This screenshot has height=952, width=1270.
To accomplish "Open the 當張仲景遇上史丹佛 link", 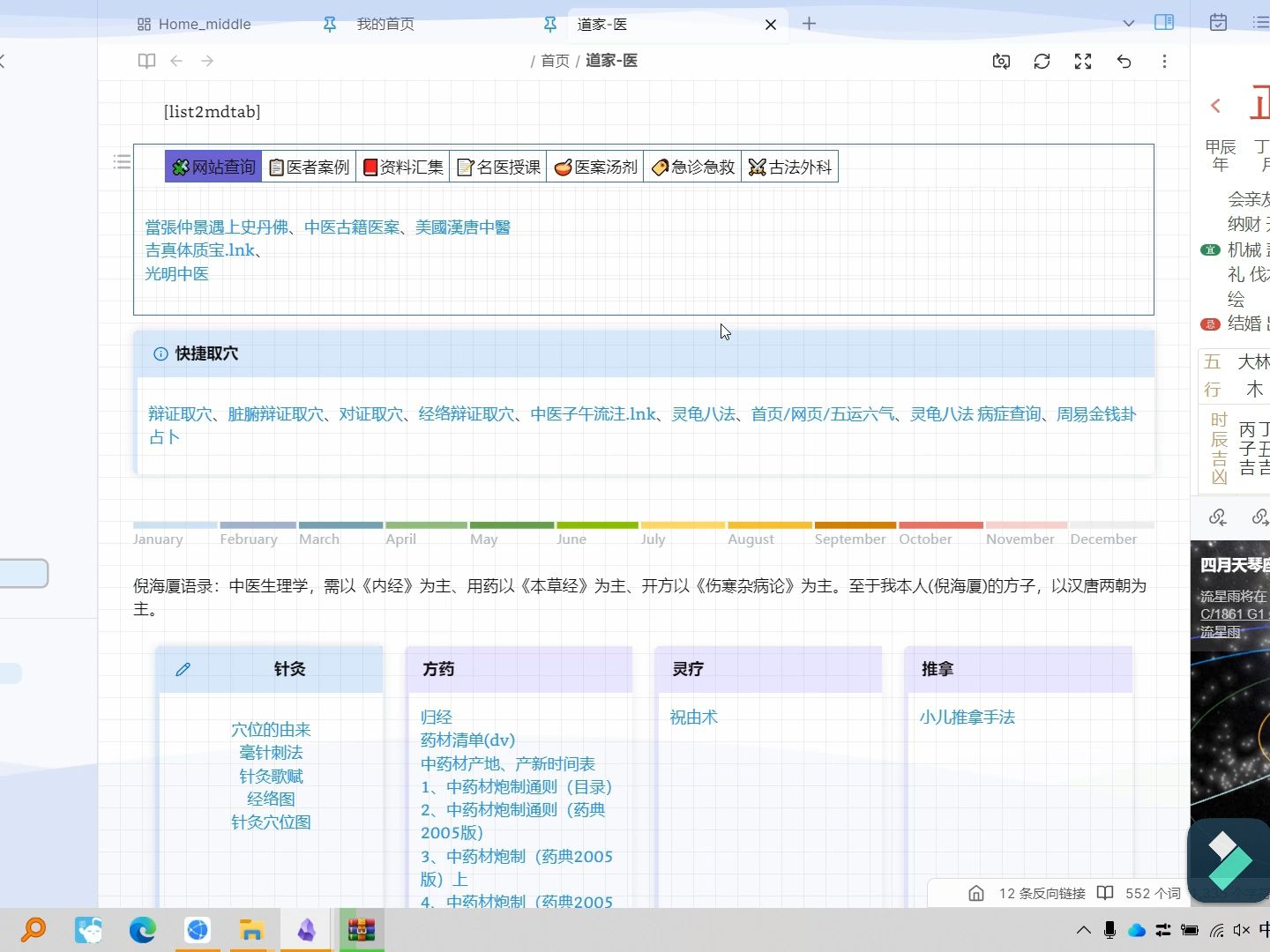I will [217, 227].
